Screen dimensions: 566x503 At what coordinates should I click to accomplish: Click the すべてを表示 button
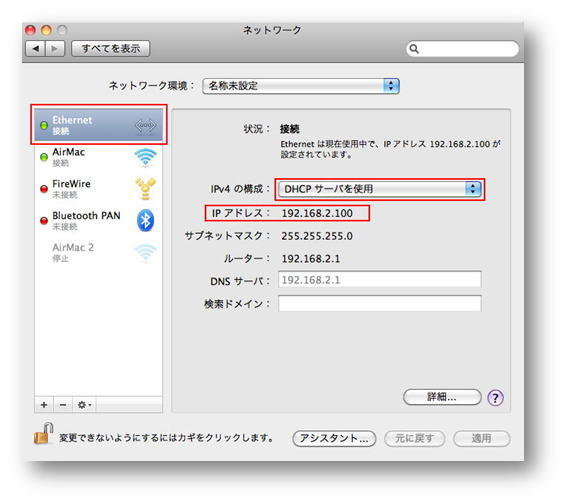coord(111,48)
